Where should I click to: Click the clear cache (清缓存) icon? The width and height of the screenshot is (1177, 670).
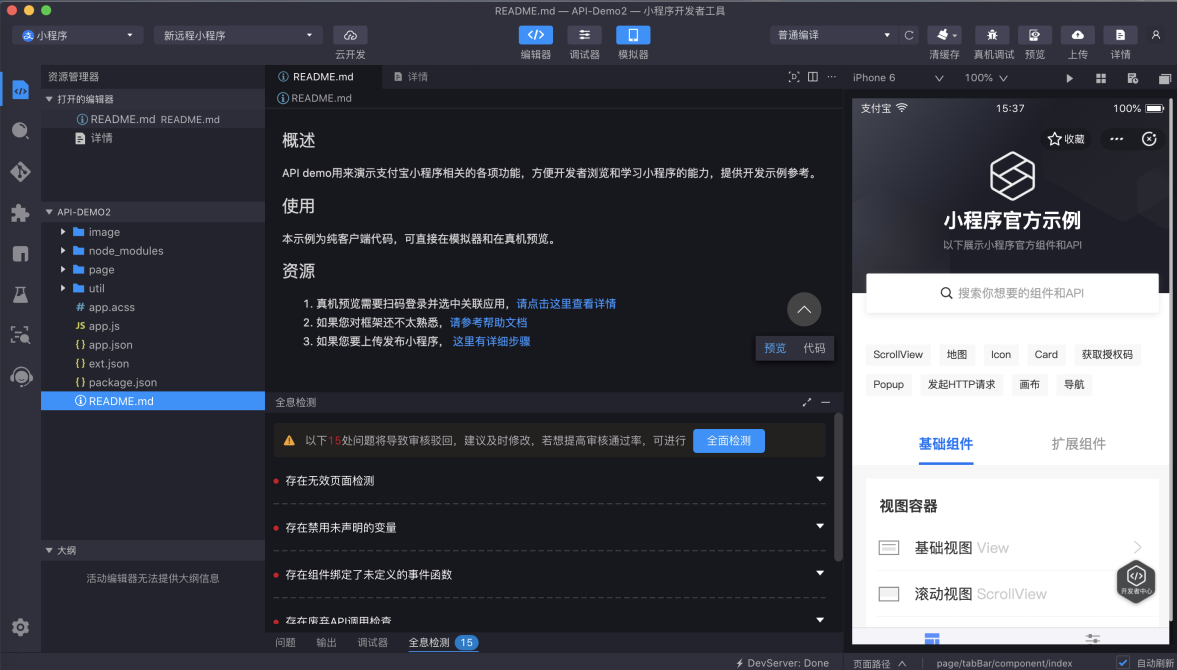coord(944,35)
